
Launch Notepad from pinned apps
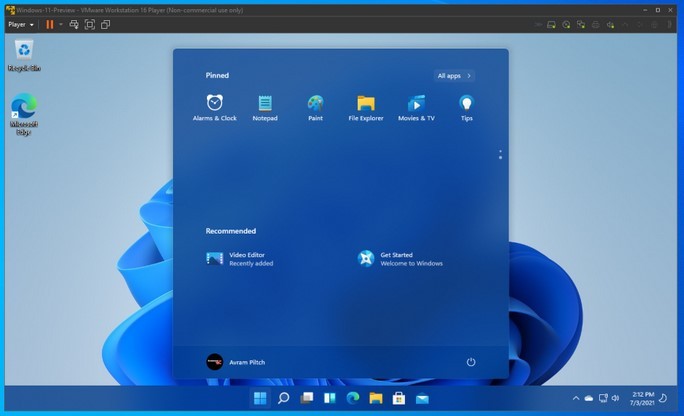(265, 108)
